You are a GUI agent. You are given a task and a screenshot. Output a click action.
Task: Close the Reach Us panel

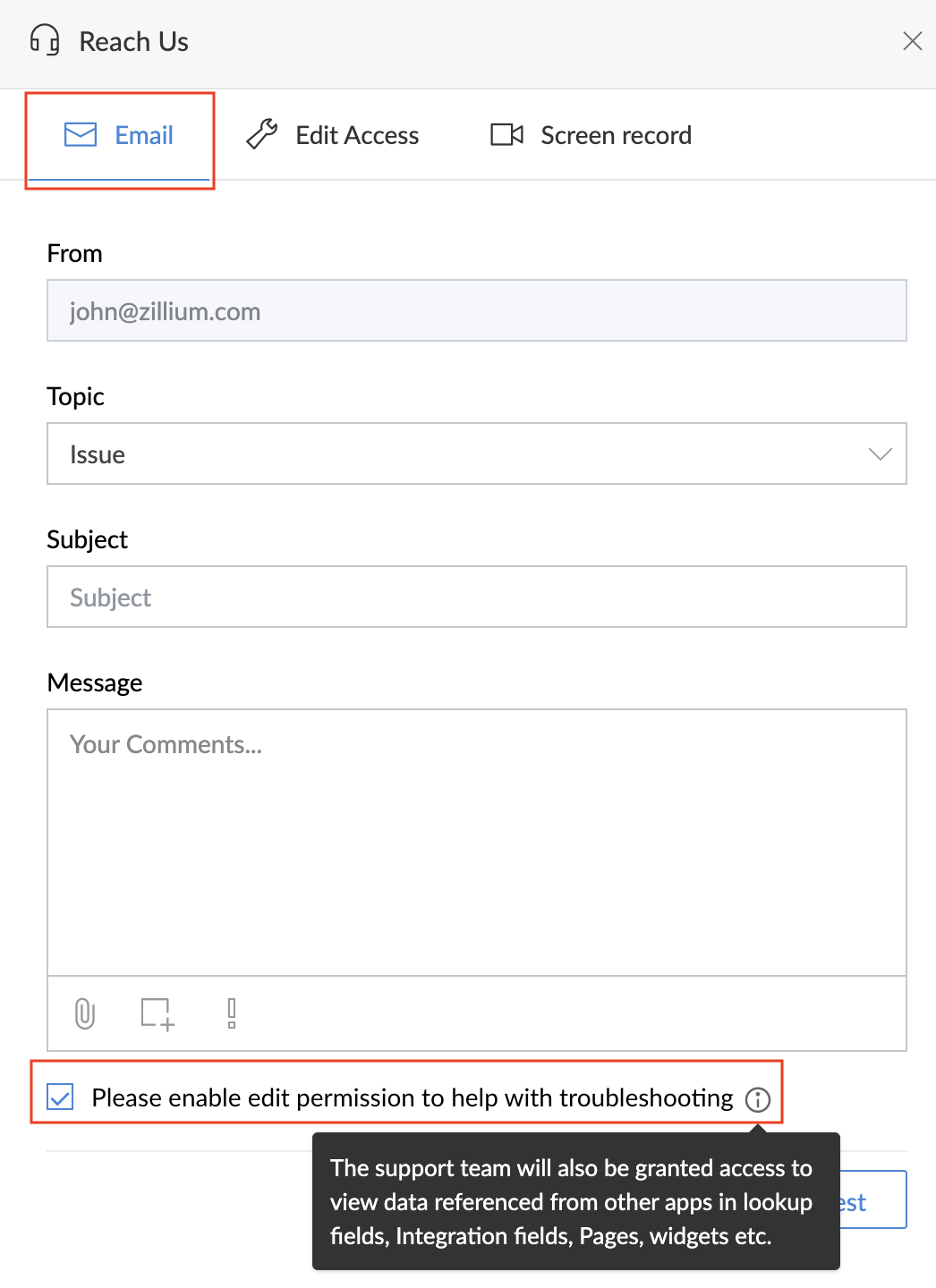click(x=913, y=41)
